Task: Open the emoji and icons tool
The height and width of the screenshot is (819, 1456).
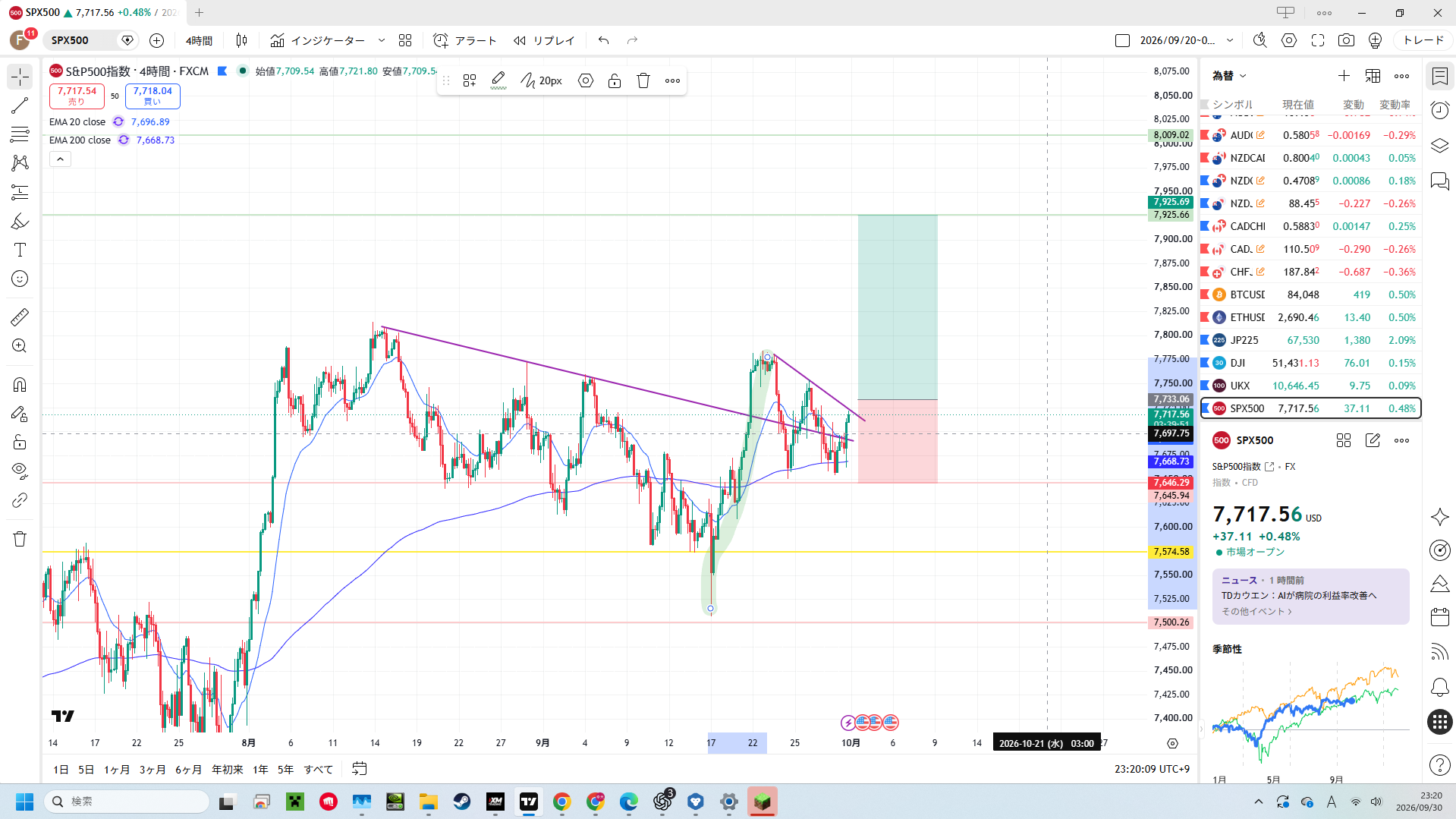Action: tap(20, 279)
